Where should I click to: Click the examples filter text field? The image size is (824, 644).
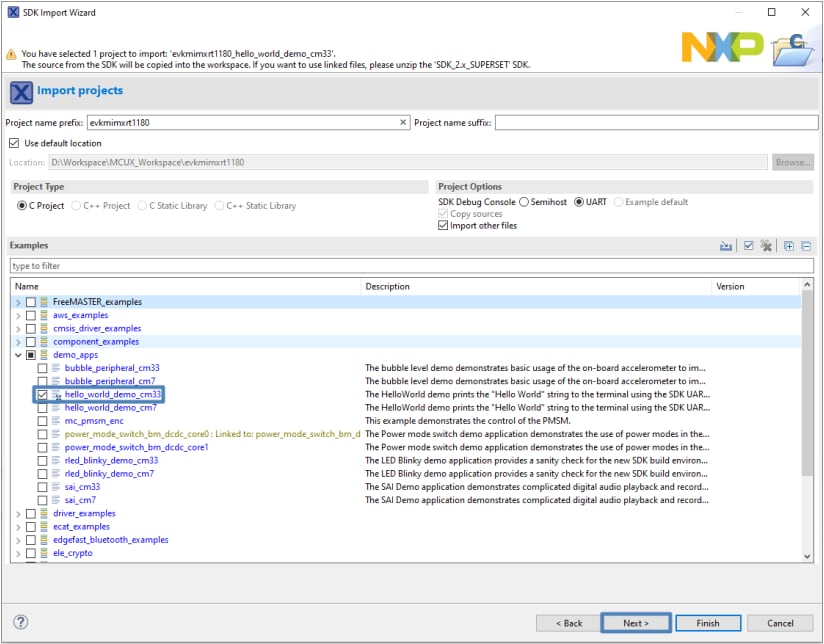click(x=411, y=266)
